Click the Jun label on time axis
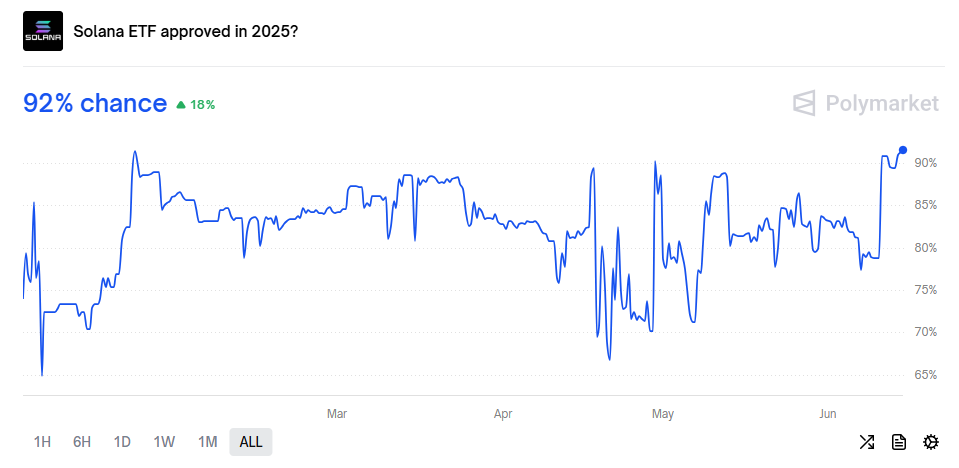The height and width of the screenshot is (468, 959). click(828, 414)
